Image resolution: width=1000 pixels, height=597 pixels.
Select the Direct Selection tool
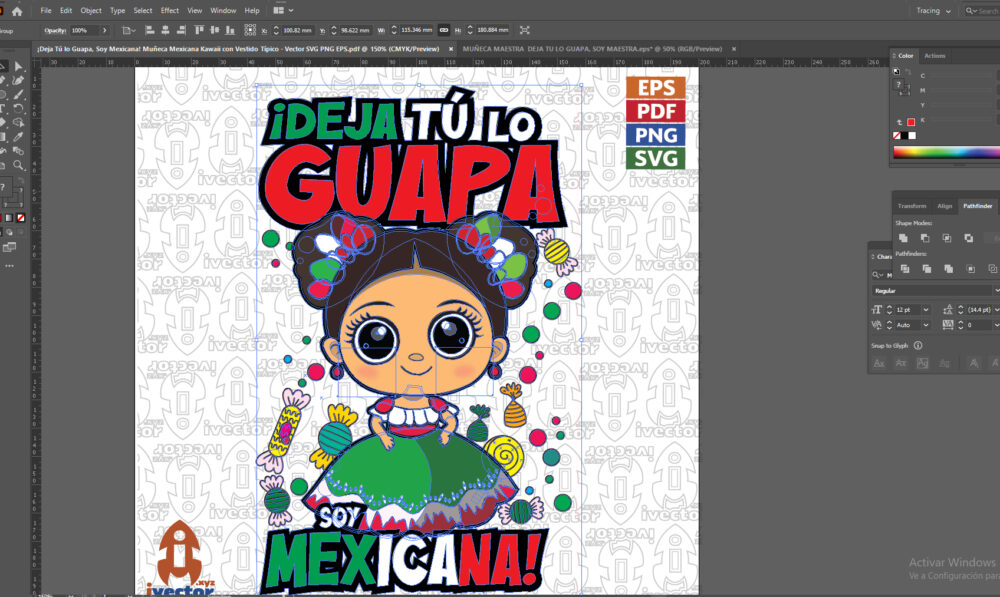(x=18, y=66)
